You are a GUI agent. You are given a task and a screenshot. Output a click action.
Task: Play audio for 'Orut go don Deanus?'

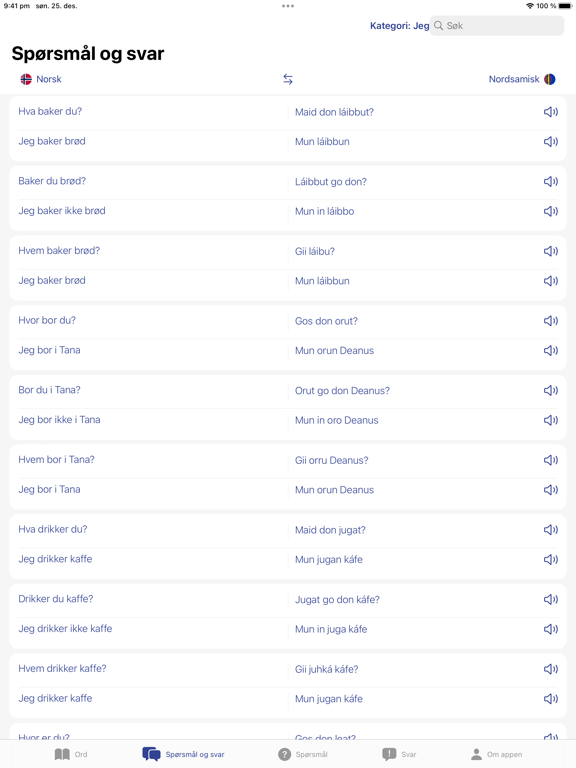(x=551, y=390)
